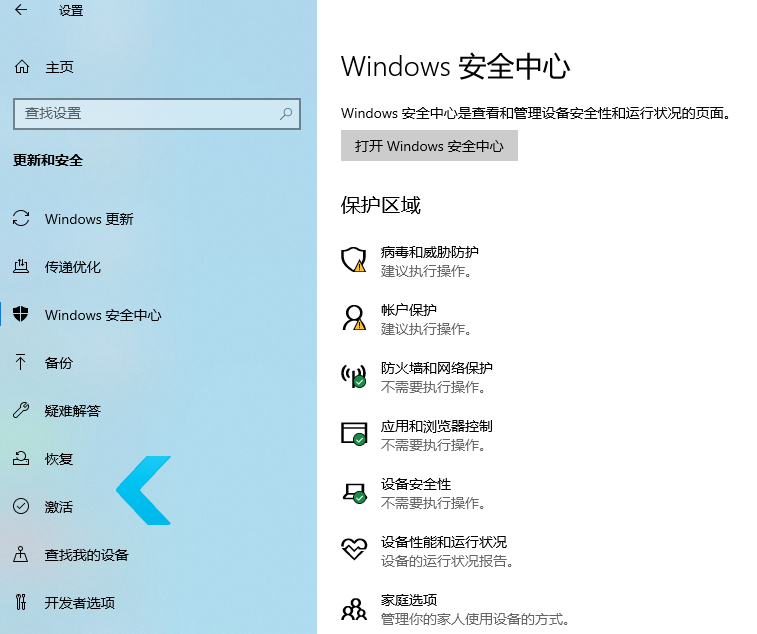This screenshot has width=757, height=634.
Task: Open the Windows 更新 sidebar item
Action: tap(89, 219)
